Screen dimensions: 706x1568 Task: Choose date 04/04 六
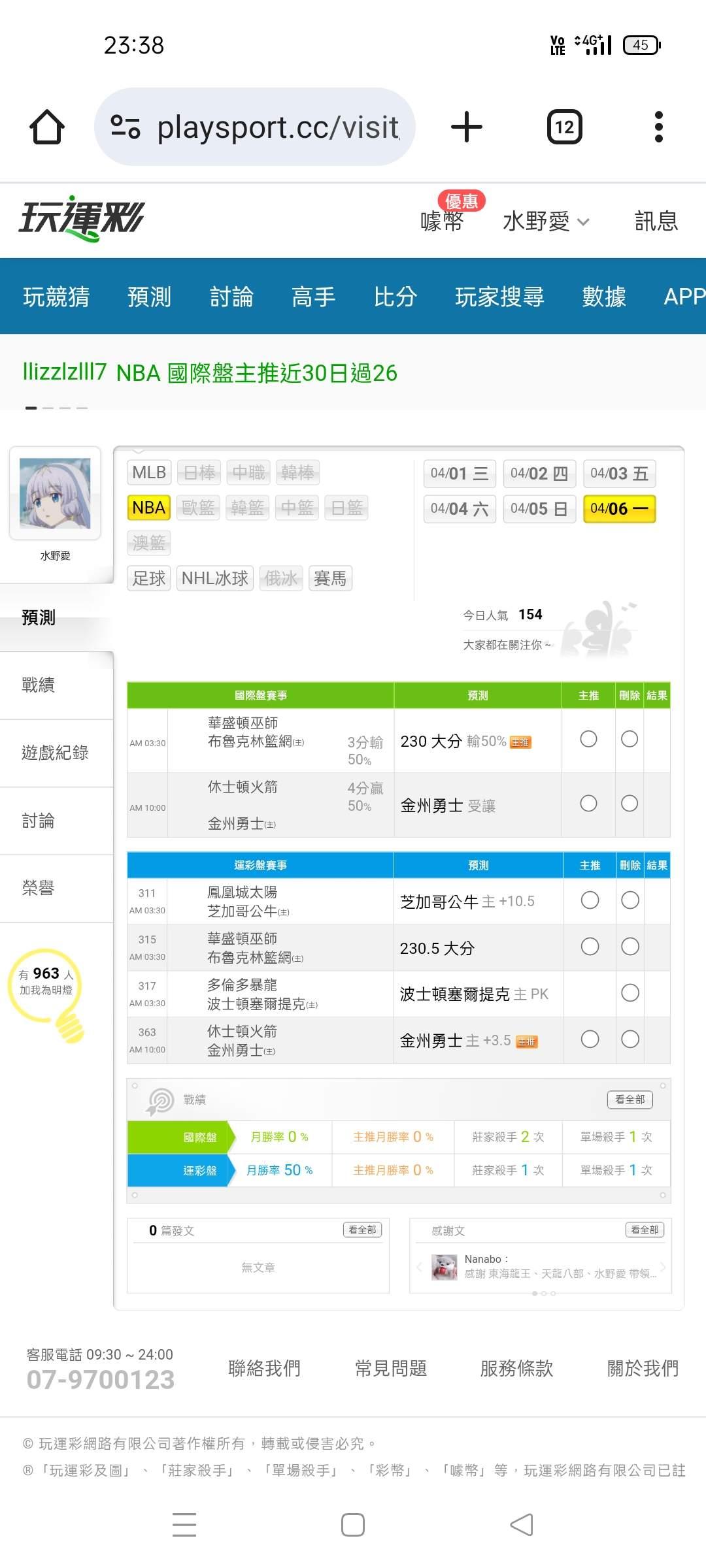click(x=460, y=509)
